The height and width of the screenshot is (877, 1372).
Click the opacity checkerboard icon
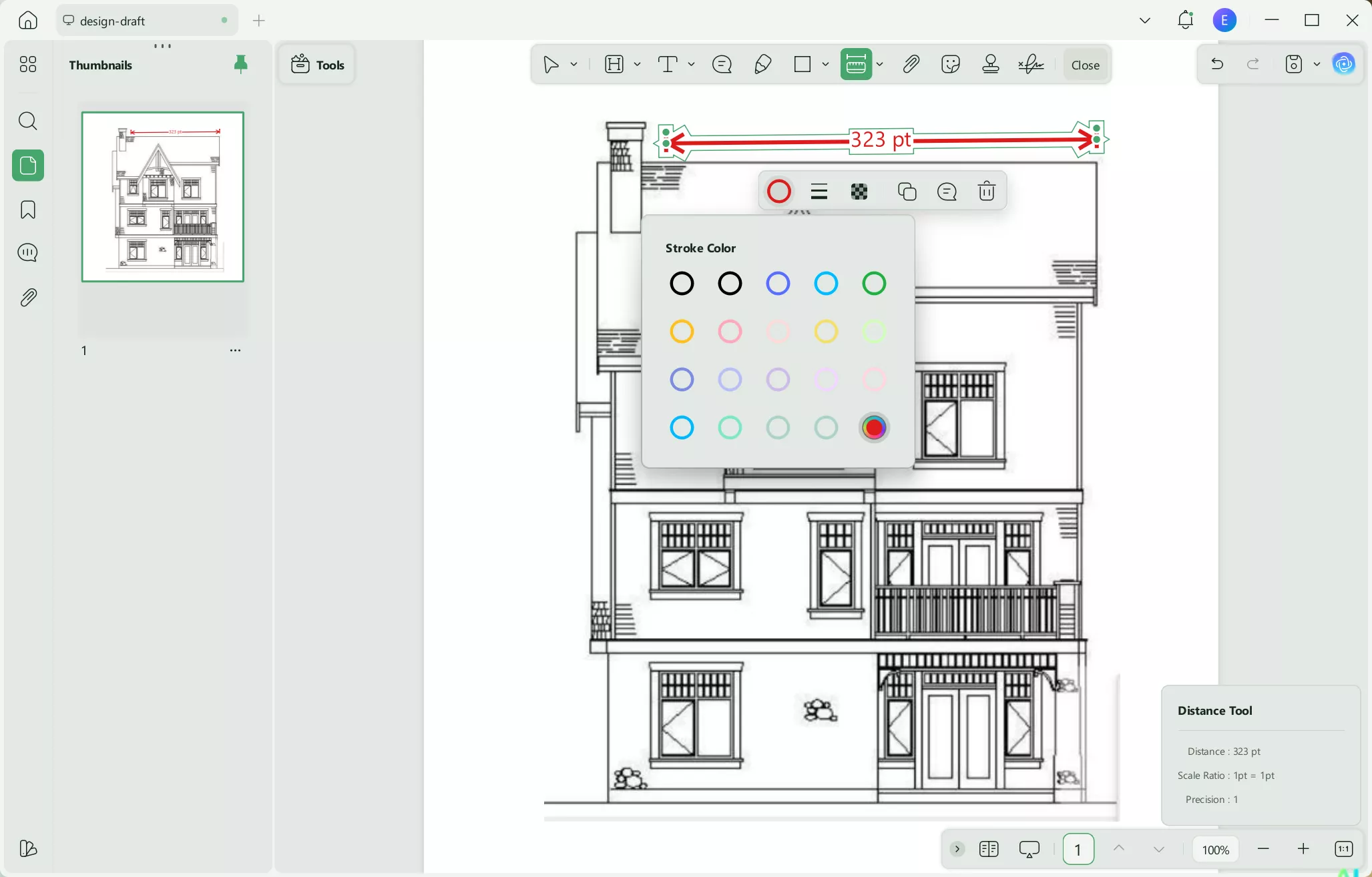click(859, 192)
